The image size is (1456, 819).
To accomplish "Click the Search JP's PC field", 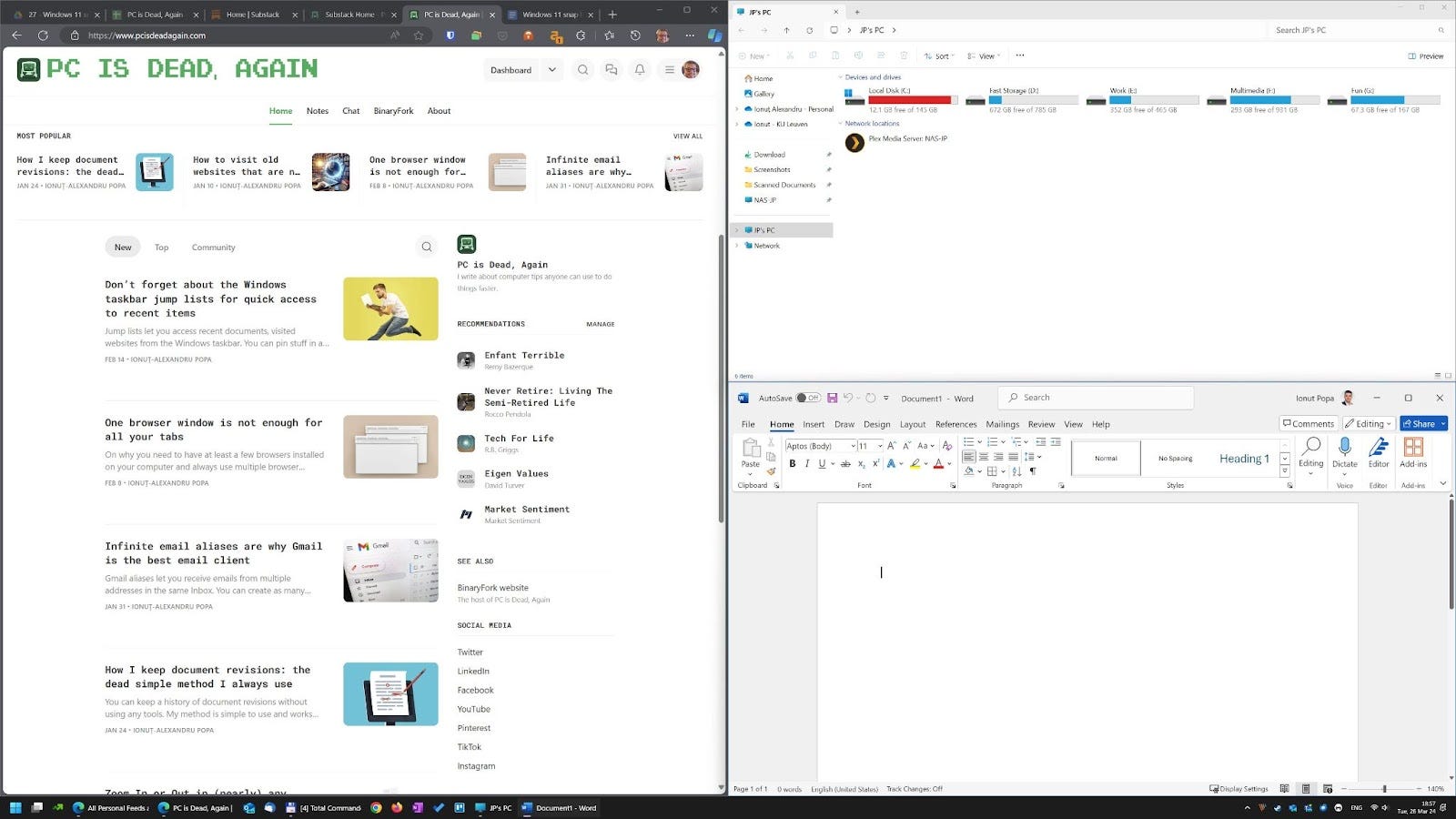I will click(1357, 30).
